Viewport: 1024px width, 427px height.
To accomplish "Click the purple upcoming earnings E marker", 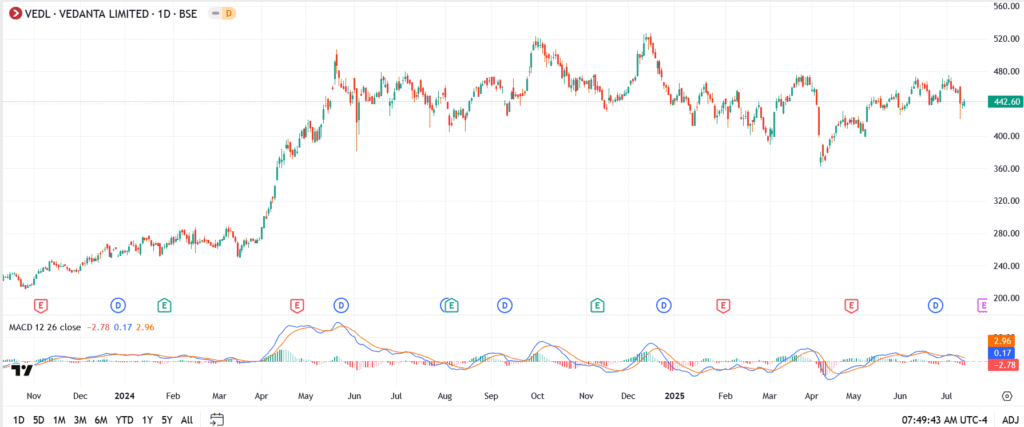I will point(981,304).
